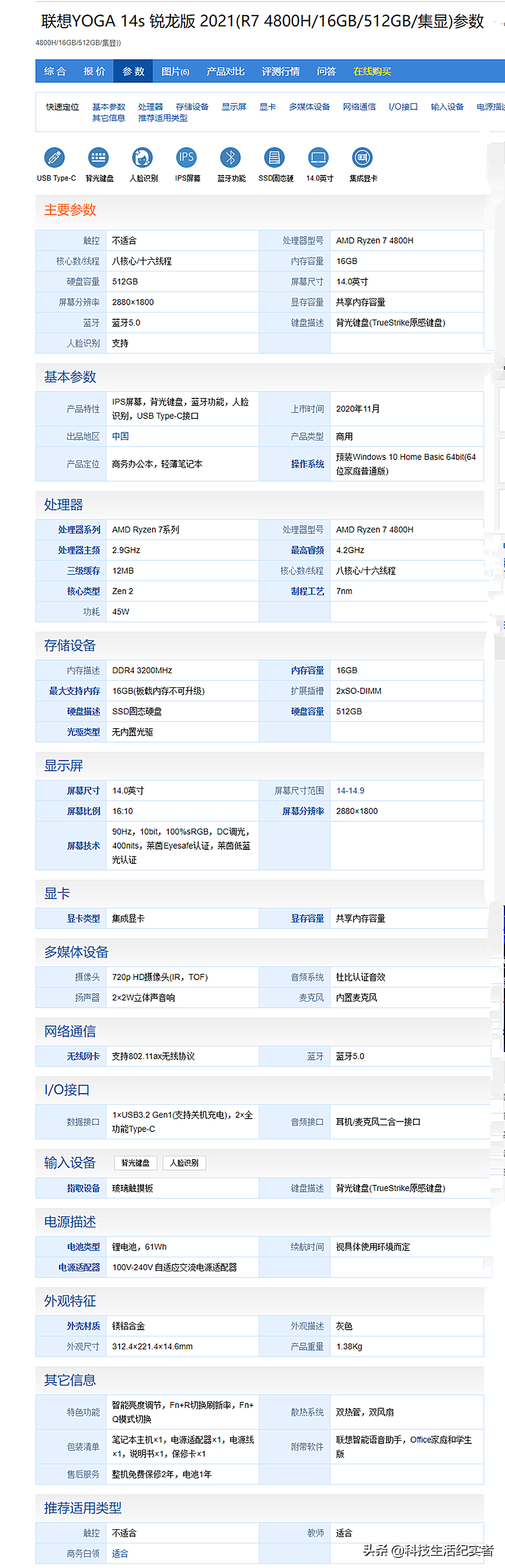Screen dimensions: 505x1568
Task: Jump to I/O接口 quick locate link
Action: 403,107
